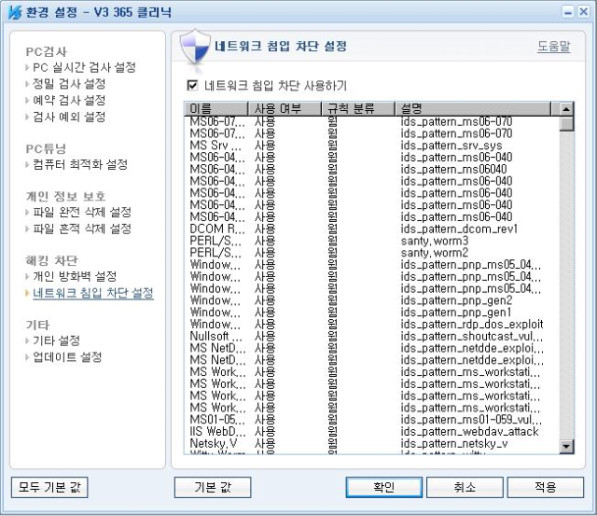Sort by the 사용 여부 column header
Viewport: 597px width, 516px height.
[285, 109]
